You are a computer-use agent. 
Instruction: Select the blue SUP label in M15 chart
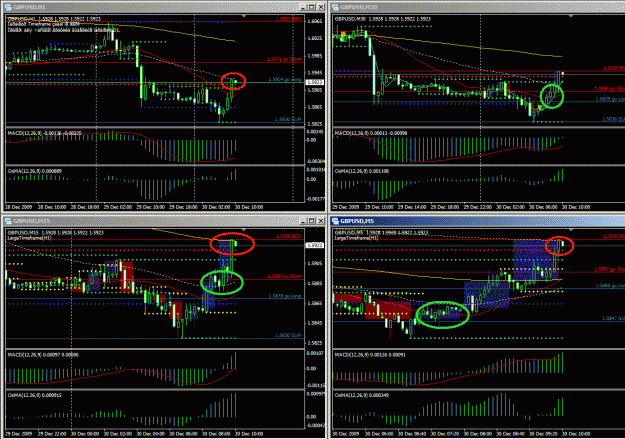pos(288,335)
